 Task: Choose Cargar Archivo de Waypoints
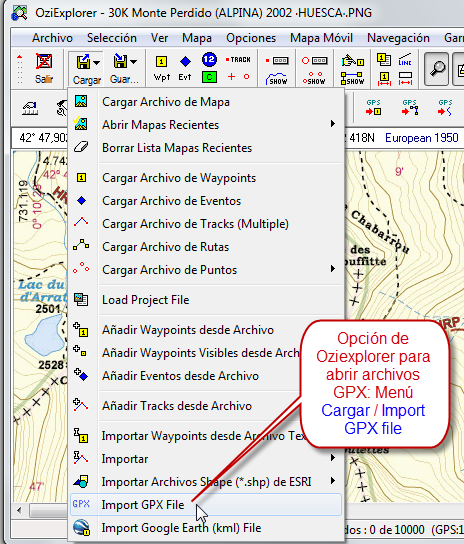coord(206,178)
